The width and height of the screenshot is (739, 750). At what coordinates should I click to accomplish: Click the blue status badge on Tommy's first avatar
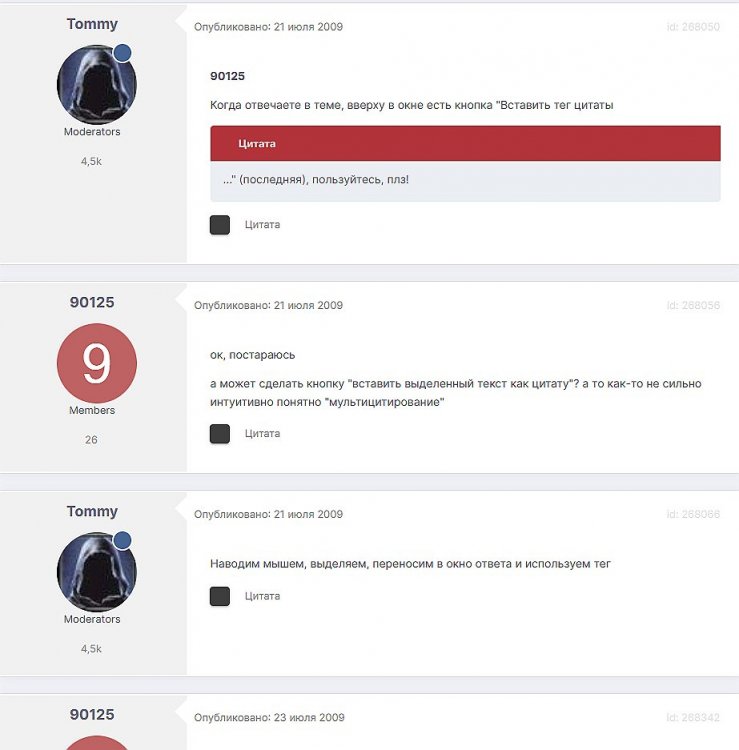click(x=123, y=53)
